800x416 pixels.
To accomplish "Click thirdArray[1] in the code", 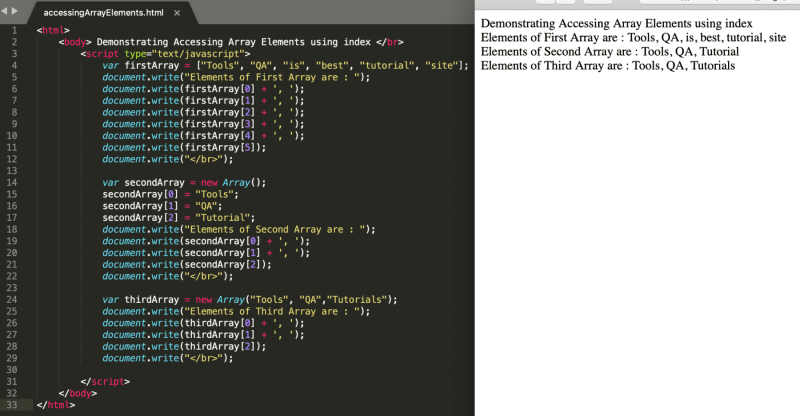I will pos(219,335).
